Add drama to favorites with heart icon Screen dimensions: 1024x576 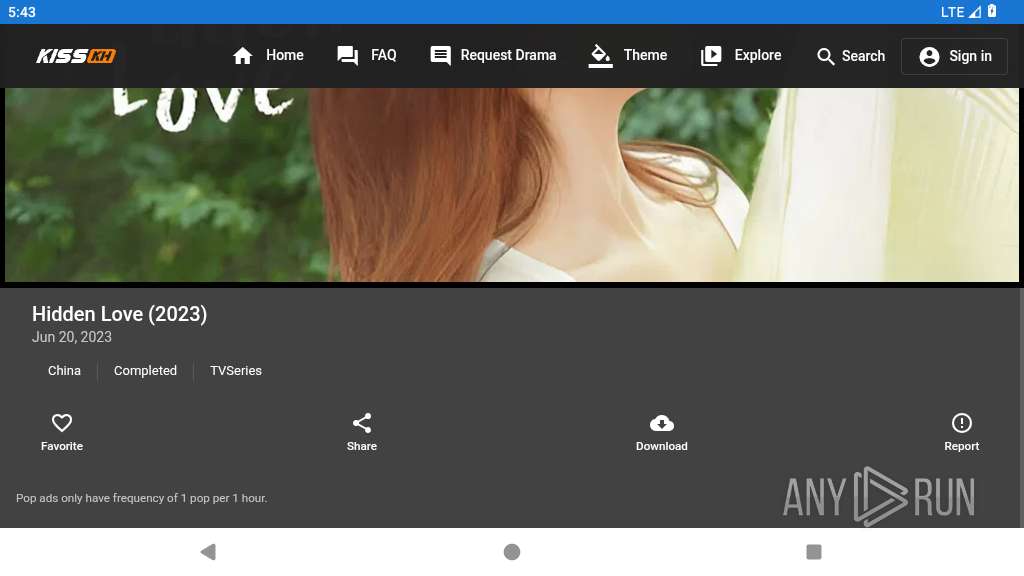click(x=62, y=423)
